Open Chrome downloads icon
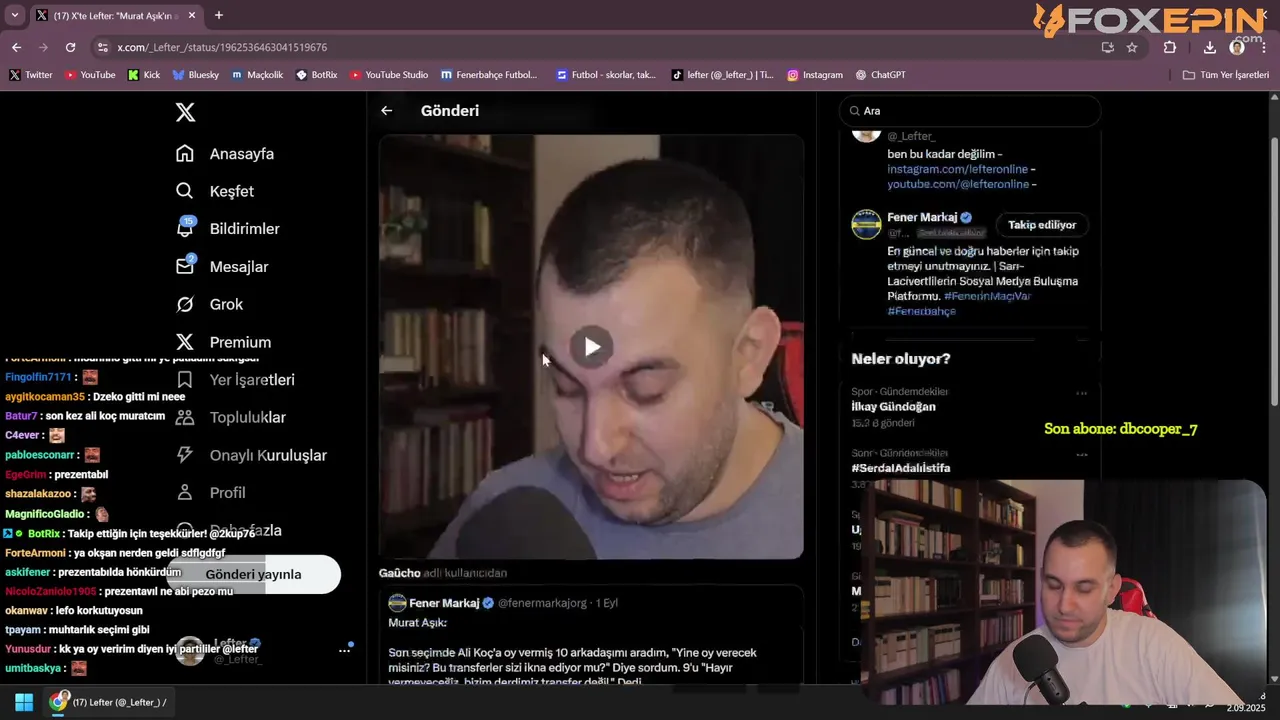Image resolution: width=1280 pixels, height=720 pixels. (1209, 47)
